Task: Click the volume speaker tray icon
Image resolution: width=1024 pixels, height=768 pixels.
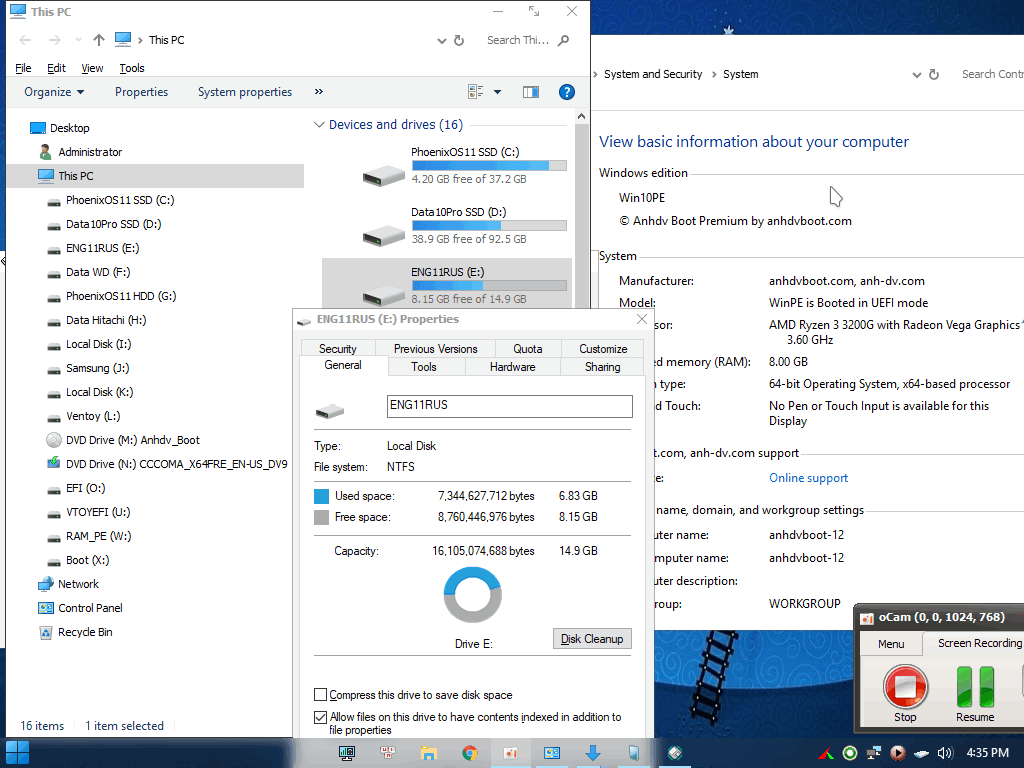Action: tap(944, 753)
